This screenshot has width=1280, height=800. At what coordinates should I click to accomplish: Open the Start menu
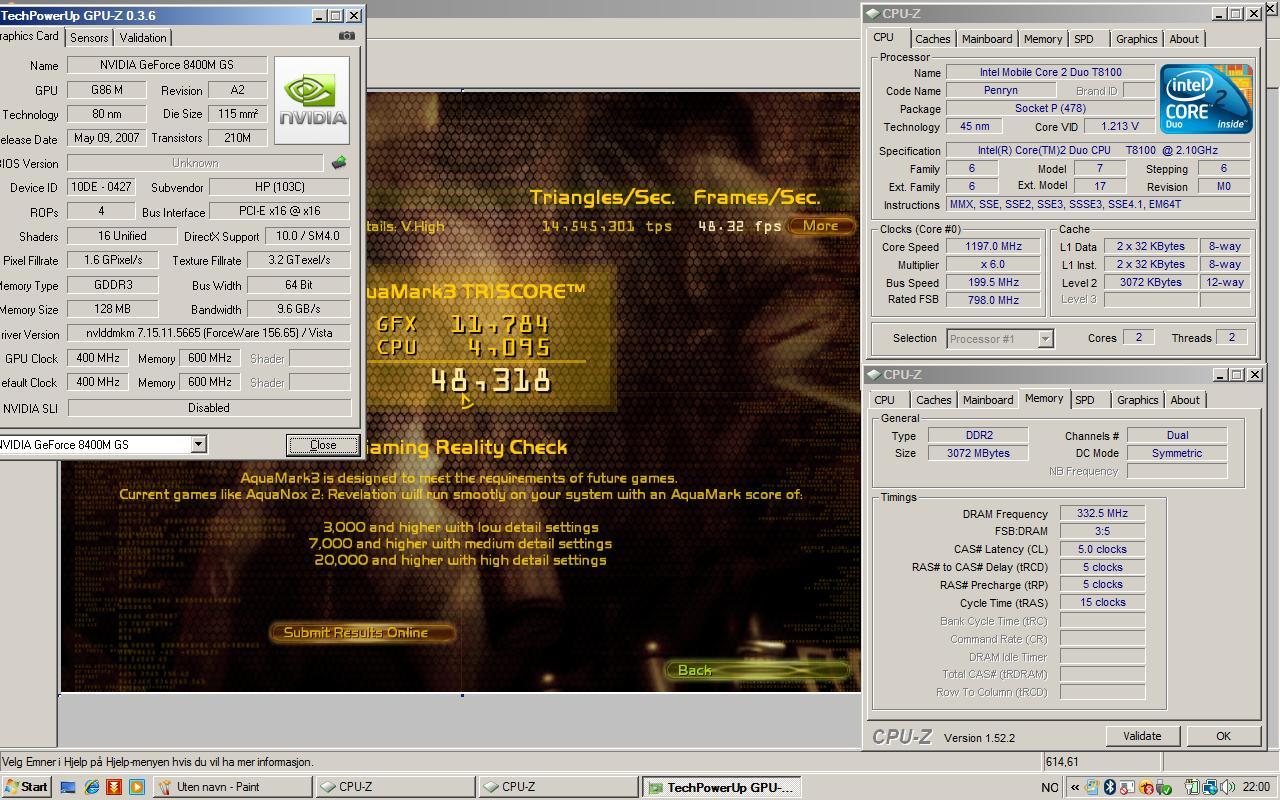point(26,787)
